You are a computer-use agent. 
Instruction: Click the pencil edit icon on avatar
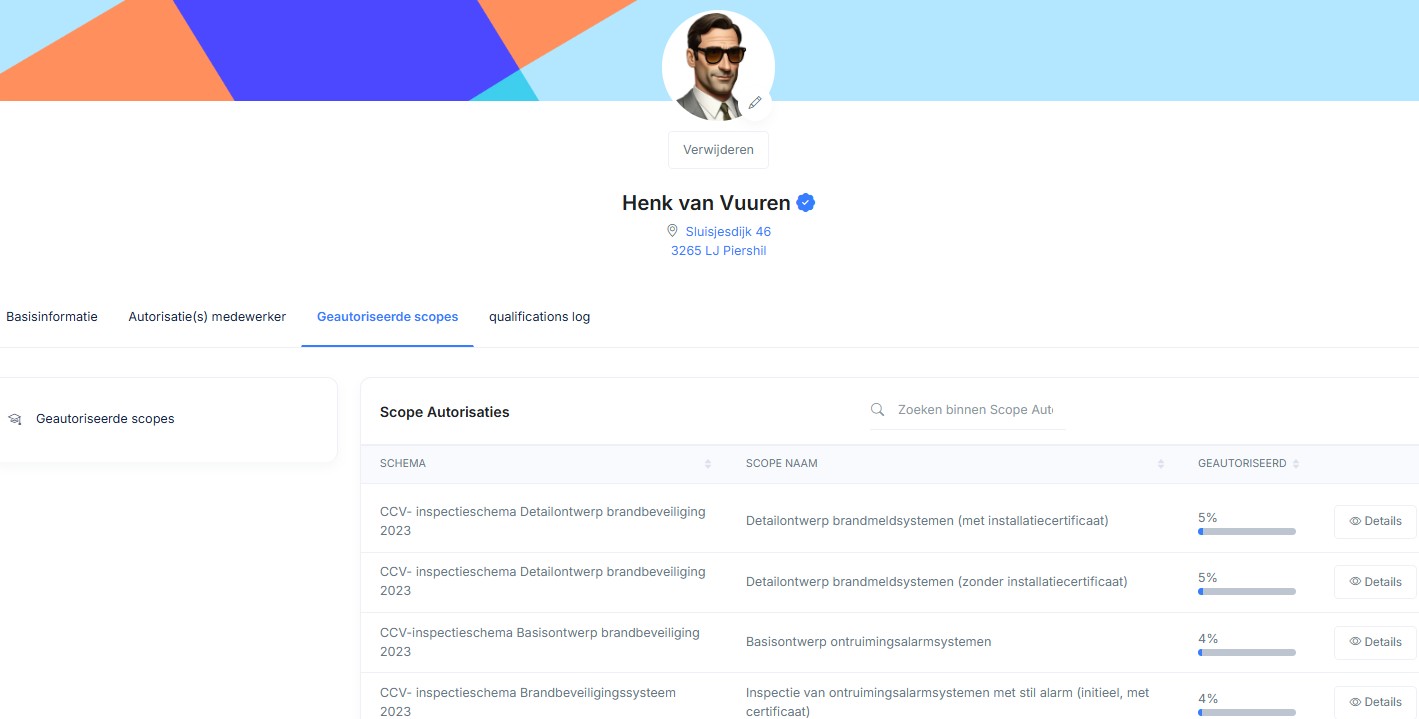click(755, 103)
